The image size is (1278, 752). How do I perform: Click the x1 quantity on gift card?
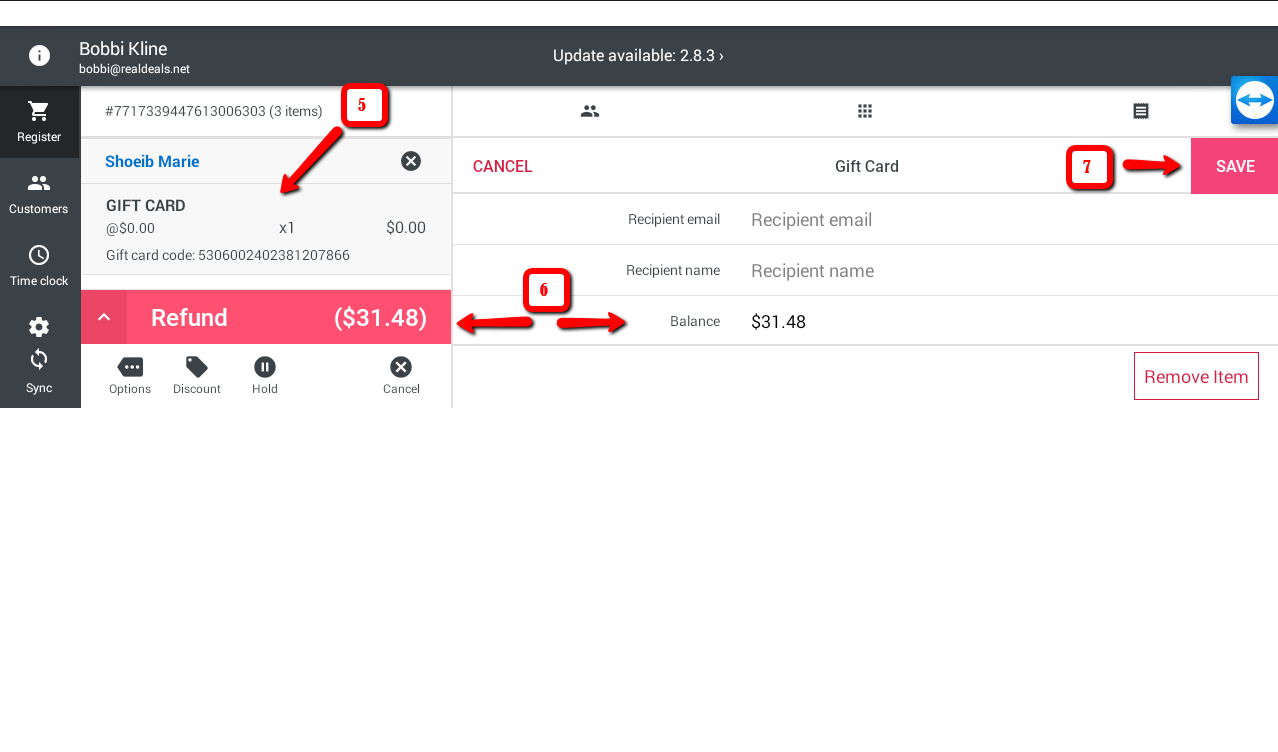(x=287, y=228)
